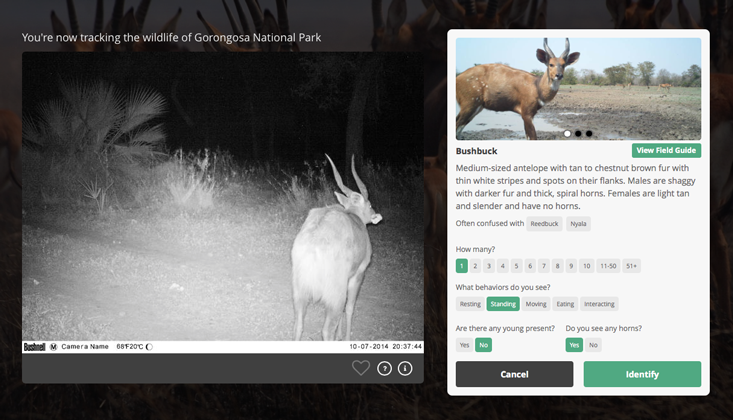Image resolution: width=733 pixels, height=420 pixels.
Task: Favorite the photo with the heart icon
Action: coord(361,368)
